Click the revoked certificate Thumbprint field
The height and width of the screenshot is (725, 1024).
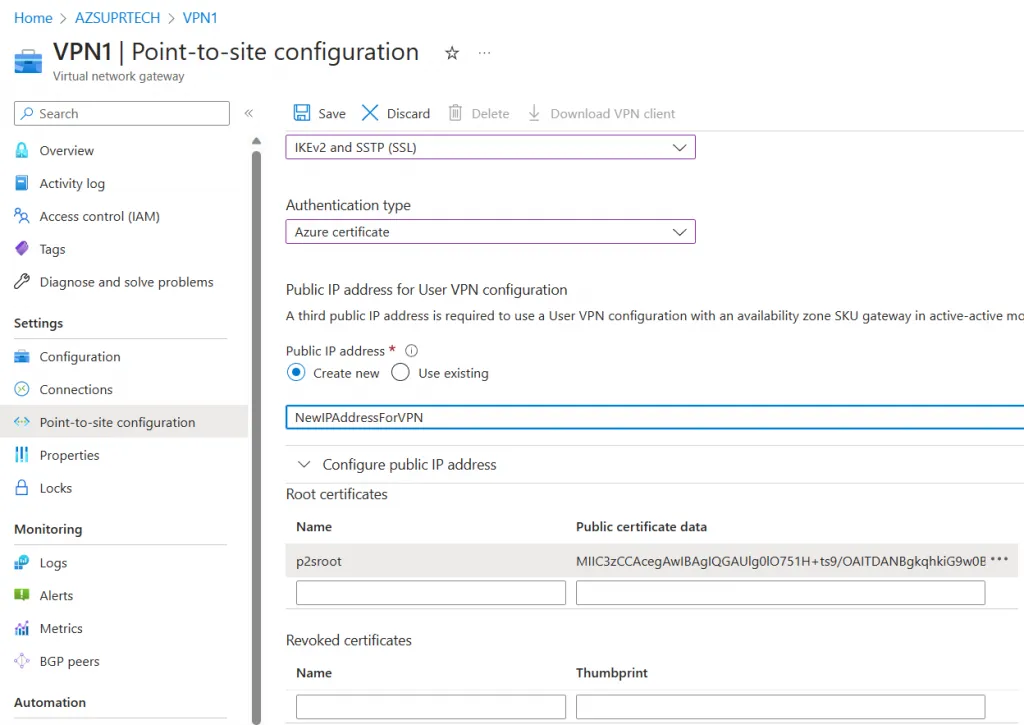pos(780,706)
